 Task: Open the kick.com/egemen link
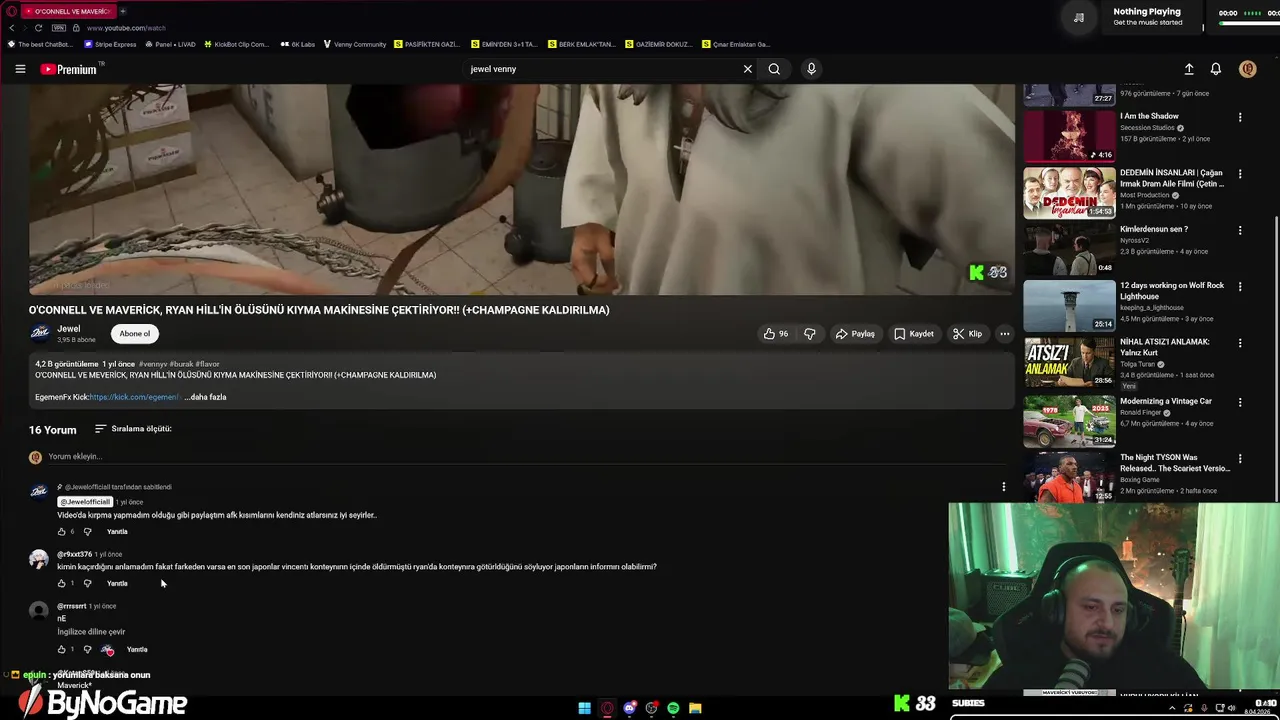point(133,397)
